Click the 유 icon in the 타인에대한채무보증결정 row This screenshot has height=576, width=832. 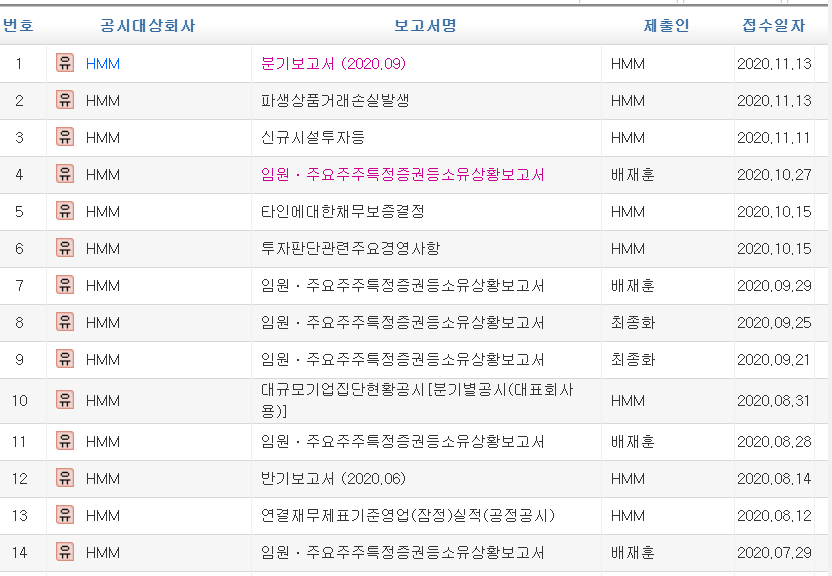(65, 211)
